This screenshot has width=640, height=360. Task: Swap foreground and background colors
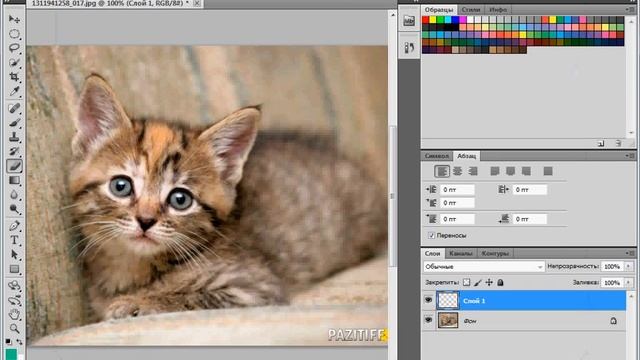(19, 341)
